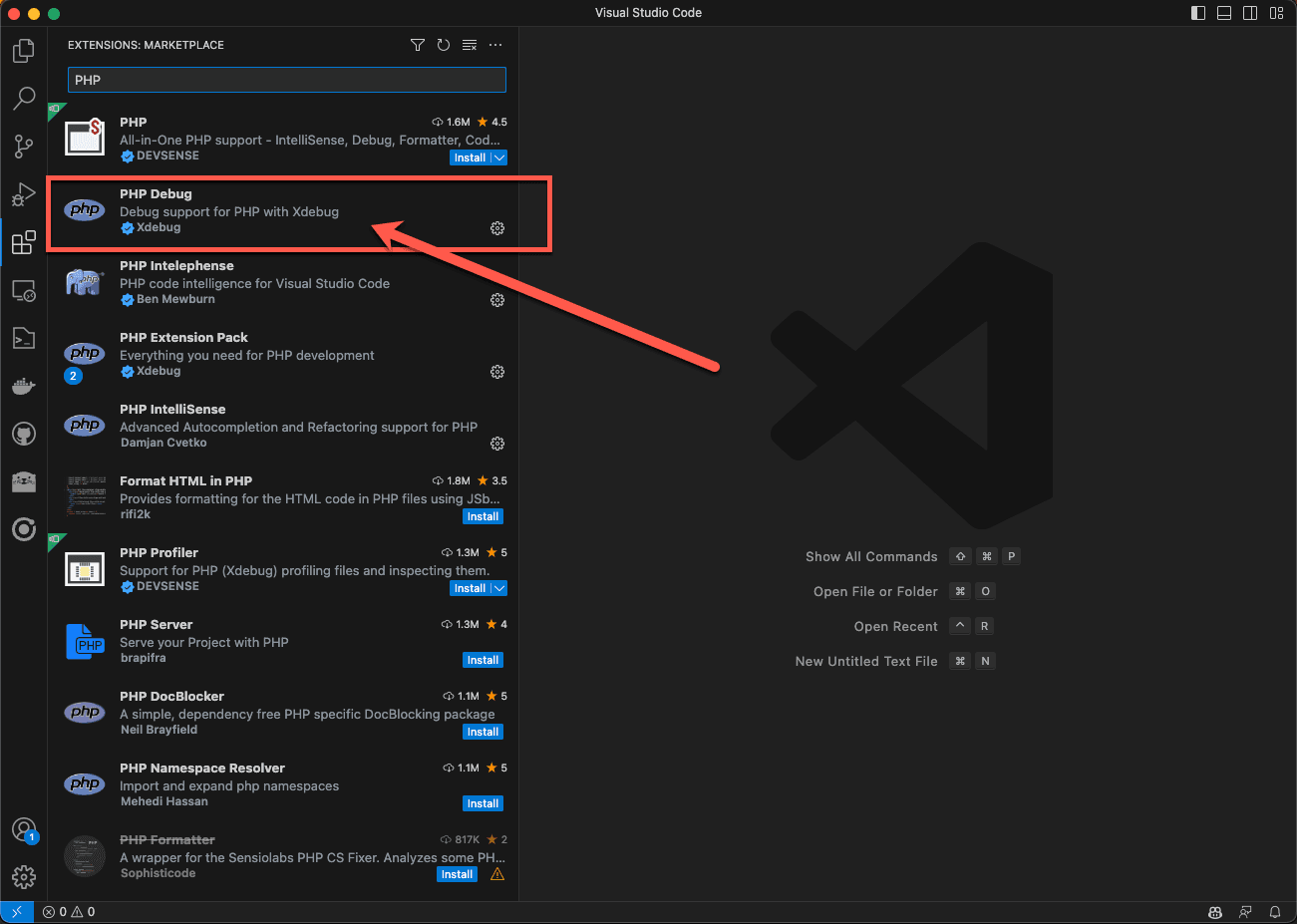
Task: Toggle the primary side bar visibility
Action: (x=1198, y=13)
